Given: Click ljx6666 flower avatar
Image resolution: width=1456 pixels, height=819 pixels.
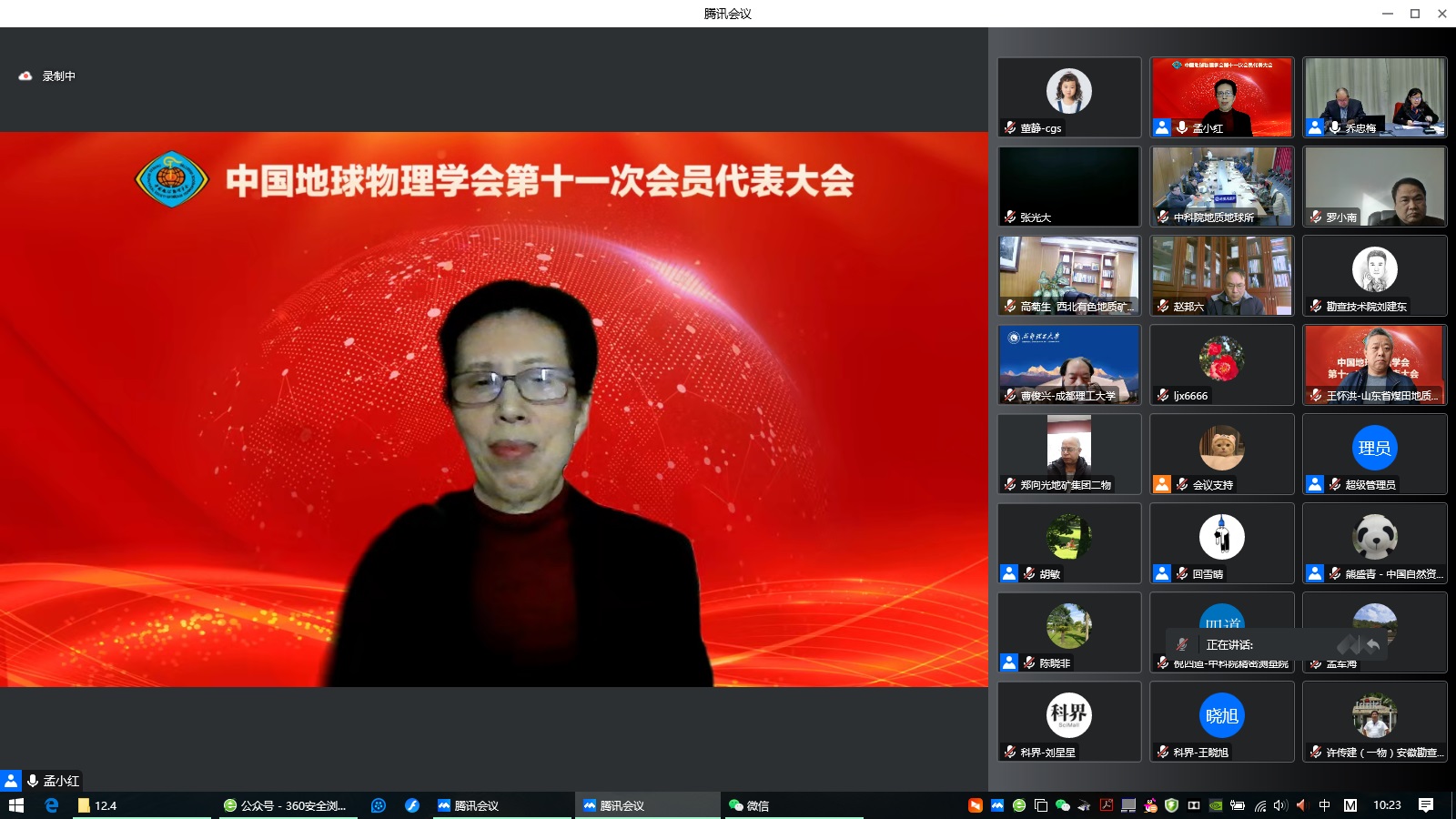Looking at the screenshot, I should [1222, 358].
